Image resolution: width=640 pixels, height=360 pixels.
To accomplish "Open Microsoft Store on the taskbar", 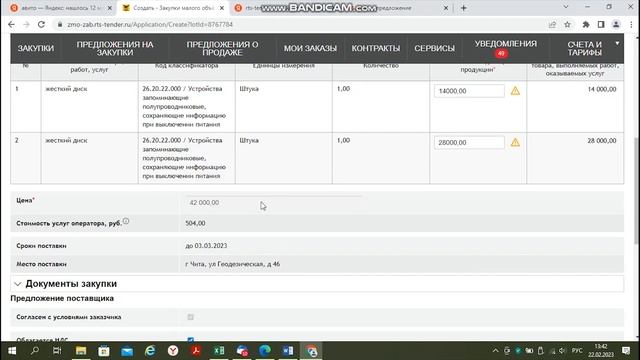I will tap(104, 351).
